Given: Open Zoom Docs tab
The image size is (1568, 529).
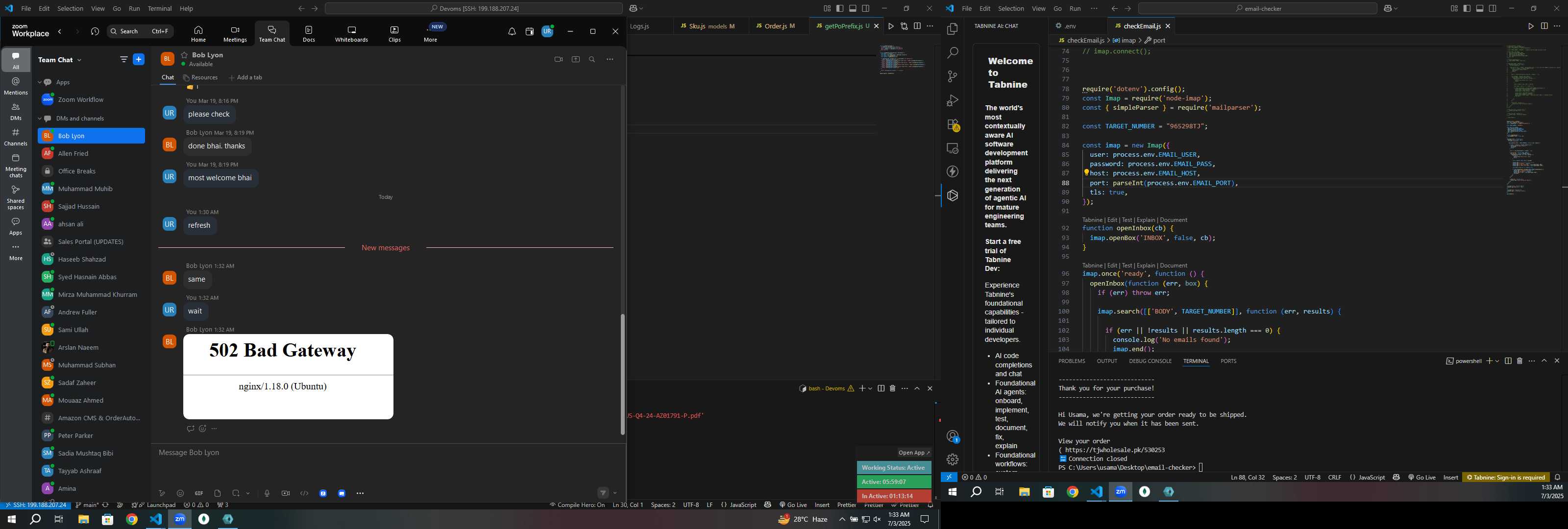Looking at the screenshot, I should coord(309,33).
